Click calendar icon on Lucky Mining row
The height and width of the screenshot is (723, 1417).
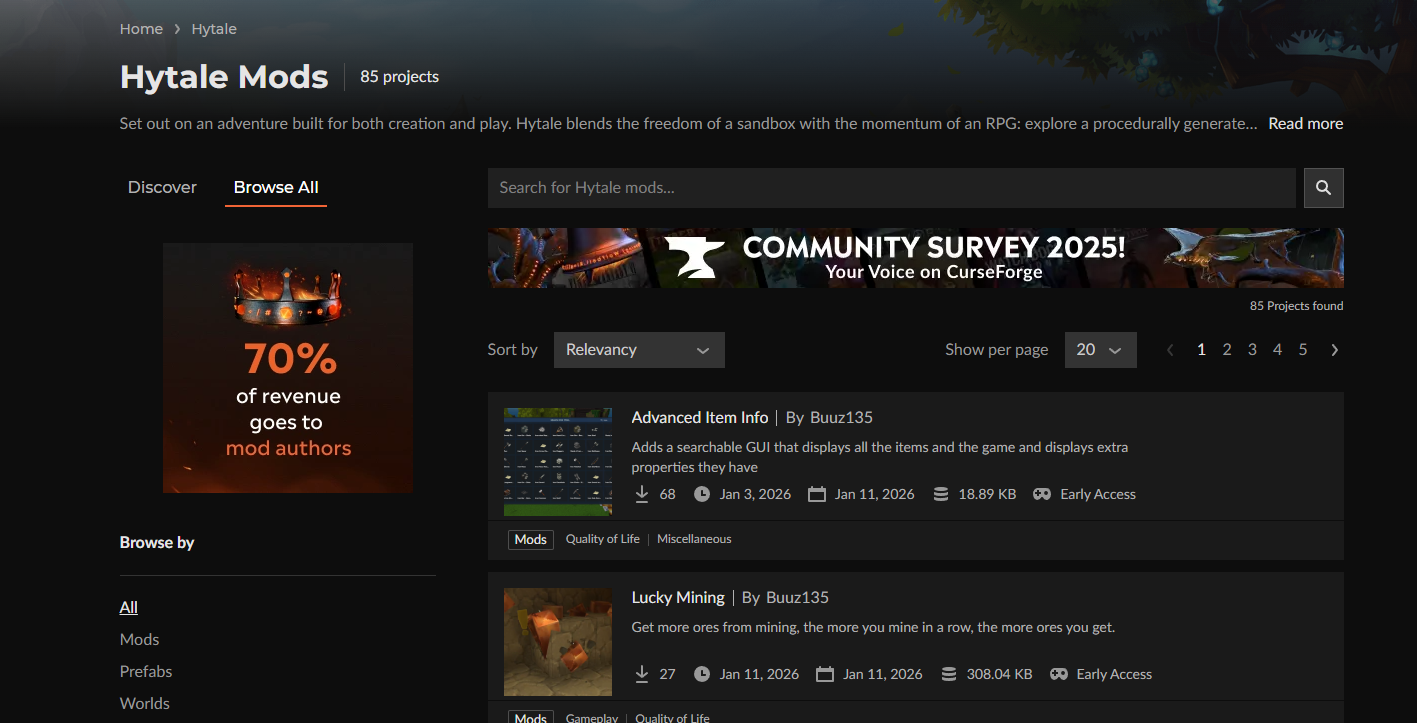[825, 674]
